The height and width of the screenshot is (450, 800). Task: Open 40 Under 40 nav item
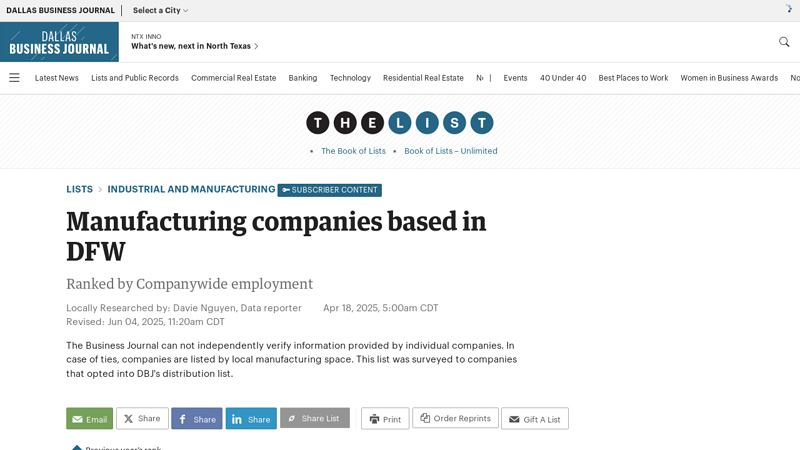[563, 78]
